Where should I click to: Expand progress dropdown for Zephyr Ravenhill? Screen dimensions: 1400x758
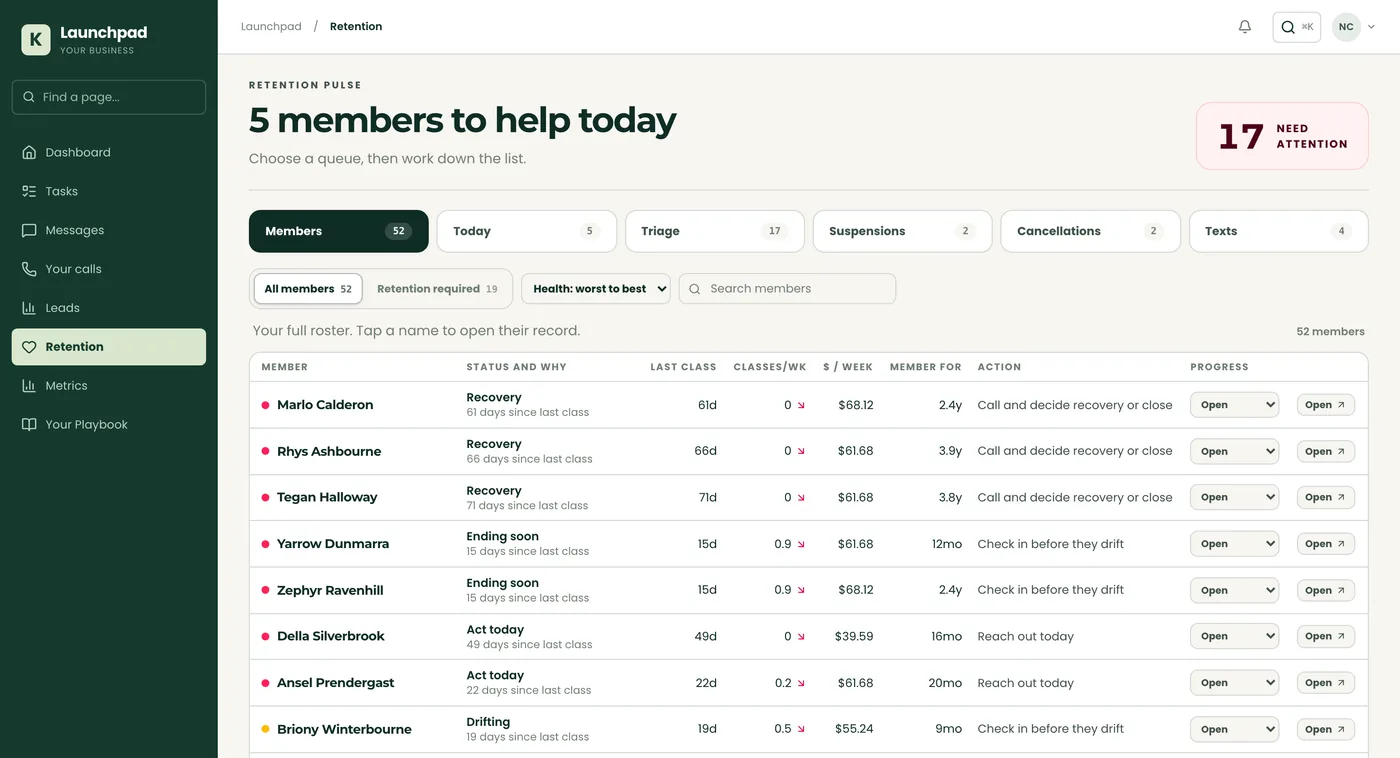click(1234, 590)
